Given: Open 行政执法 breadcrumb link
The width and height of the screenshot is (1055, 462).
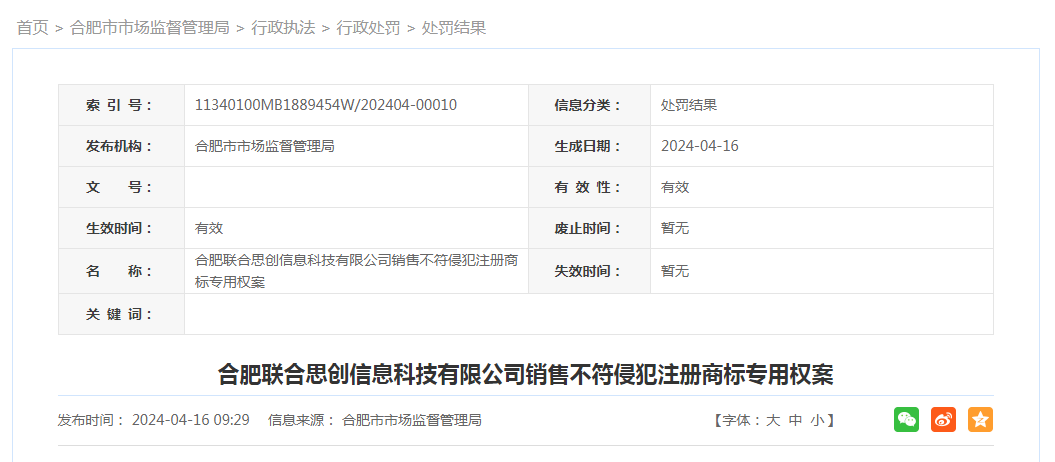Looking at the screenshot, I should pos(283,28).
